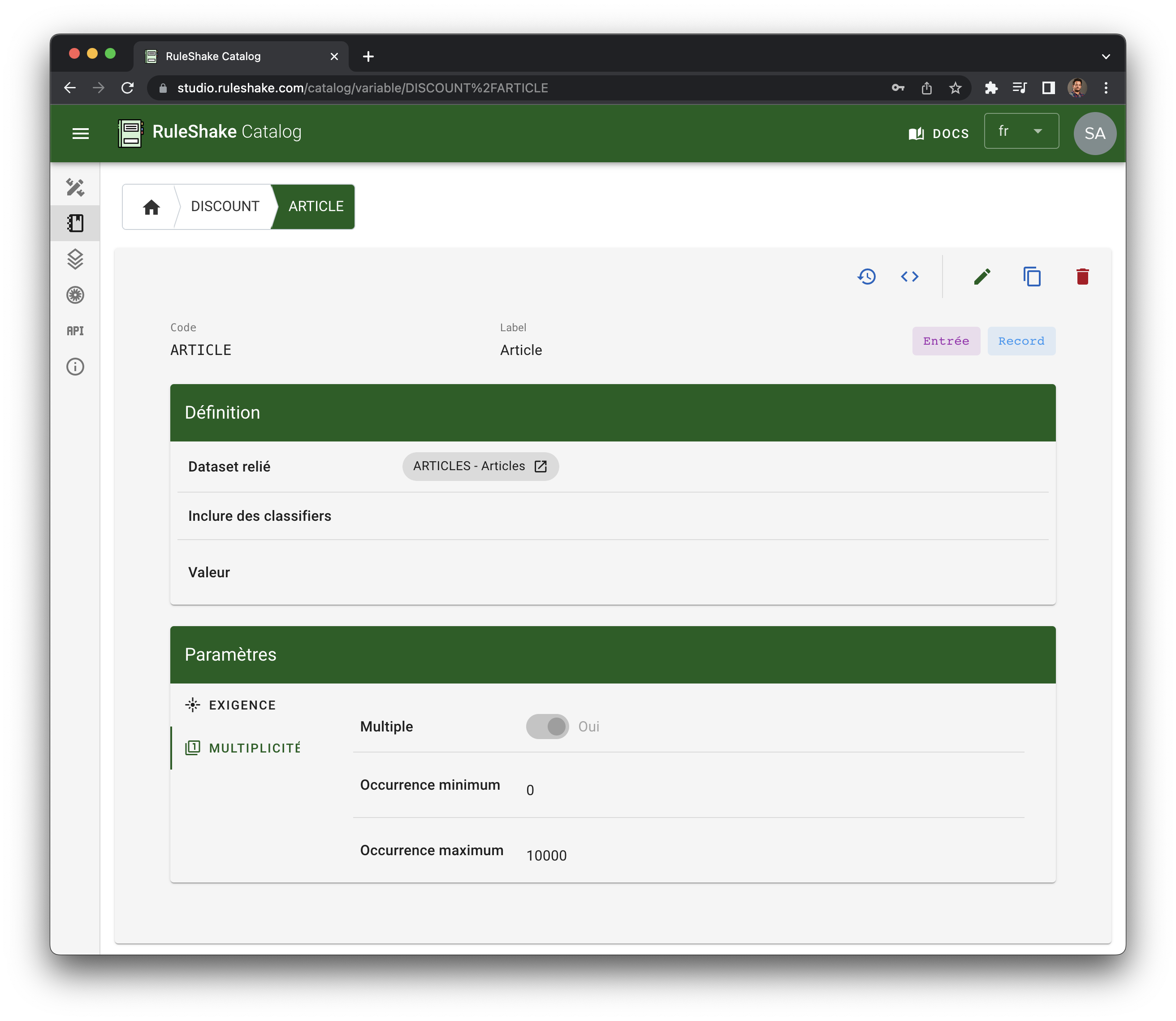Open the browser tab list chevron
Viewport: 1176px width, 1021px height.
pos(1105,56)
